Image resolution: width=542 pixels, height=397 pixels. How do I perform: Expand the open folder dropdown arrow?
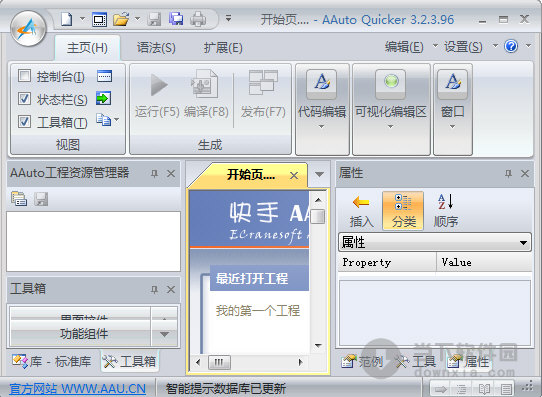coord(137,18)
